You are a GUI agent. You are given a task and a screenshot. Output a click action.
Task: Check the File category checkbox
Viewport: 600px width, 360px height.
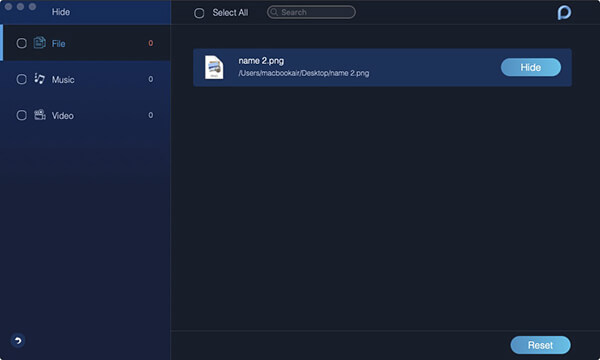tap(21, 43)
